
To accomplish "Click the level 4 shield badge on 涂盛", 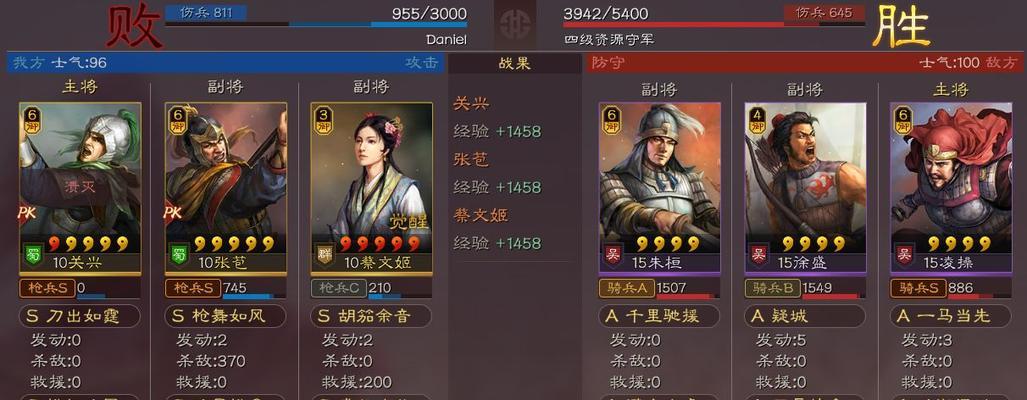I will (x=759, y=120).
